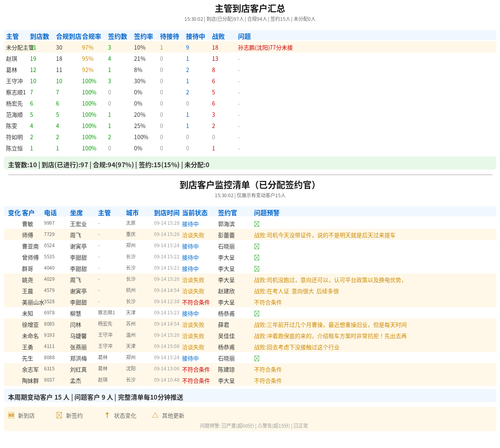Click the 其他更新 triangle legend icon

coord(155,415)
